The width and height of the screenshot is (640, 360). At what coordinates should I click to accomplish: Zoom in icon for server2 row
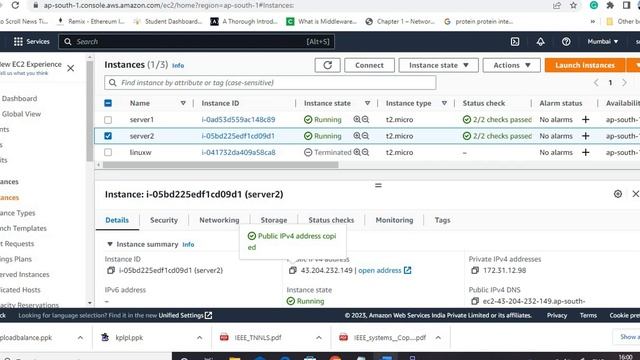pyautogui.click(x=357, y=136)
